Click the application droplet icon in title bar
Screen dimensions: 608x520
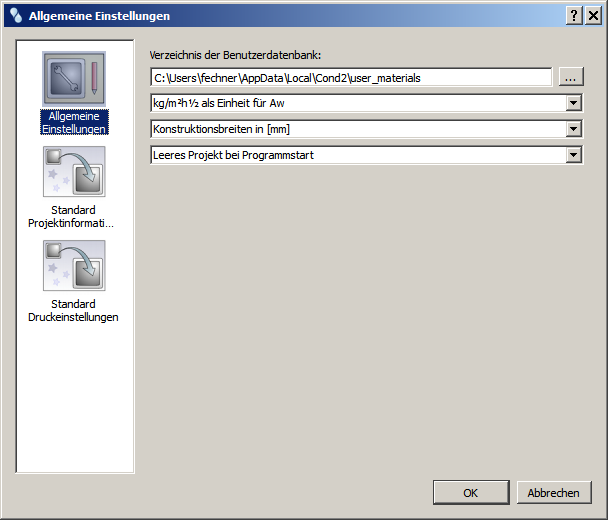click(16, 16)
